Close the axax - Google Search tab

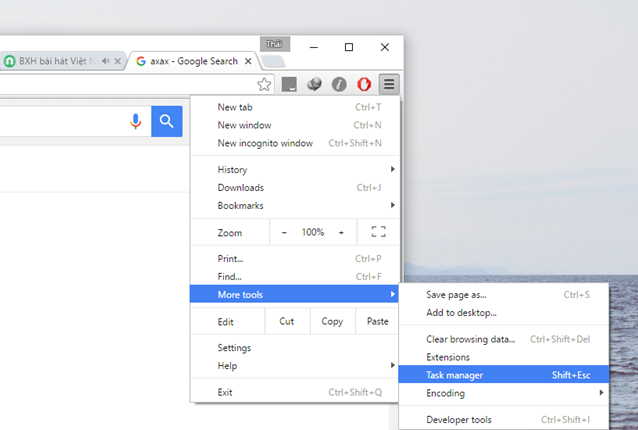(248, 61)
